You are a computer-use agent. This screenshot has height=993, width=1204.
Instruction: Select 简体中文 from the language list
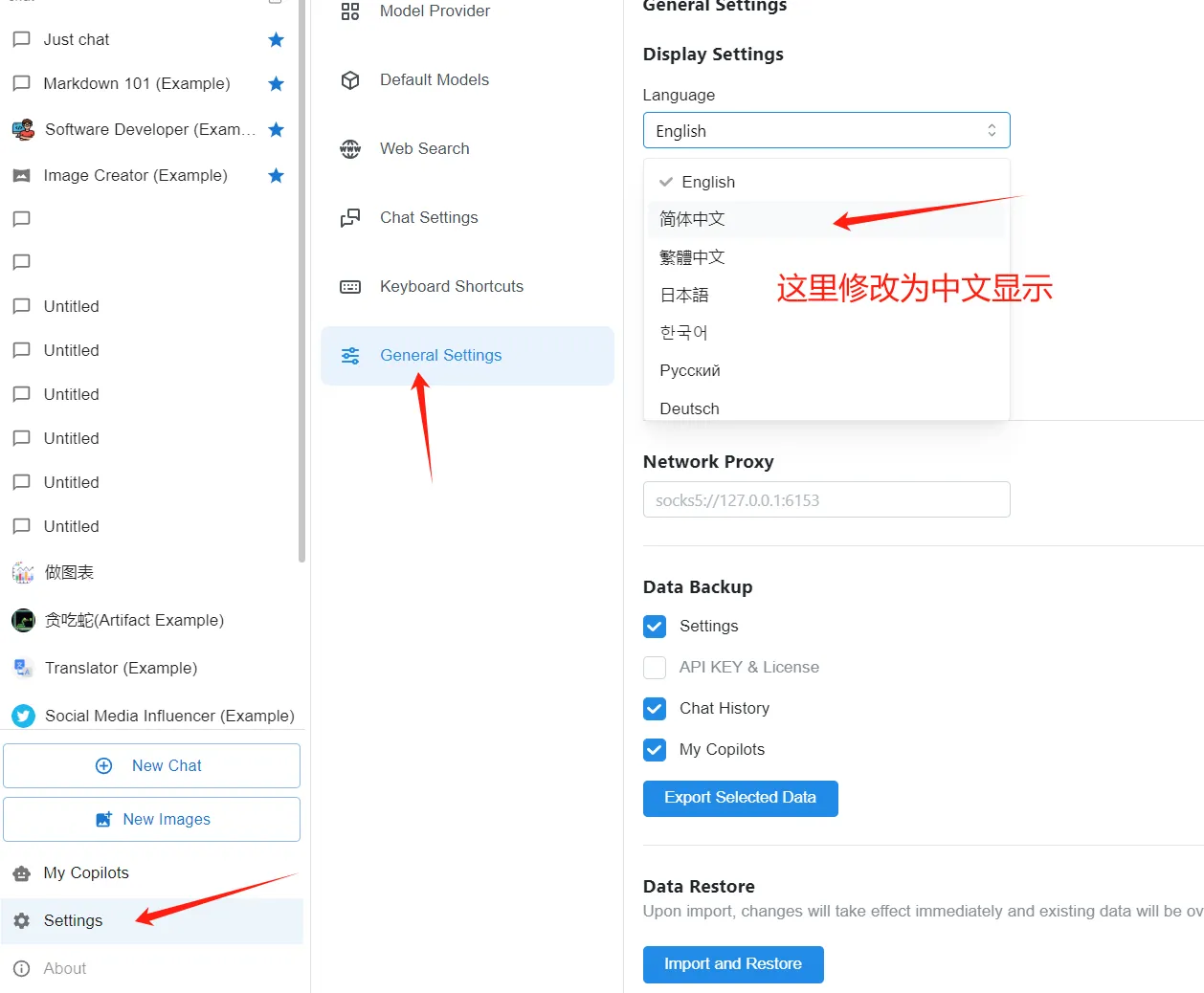(x=693, y=220)
